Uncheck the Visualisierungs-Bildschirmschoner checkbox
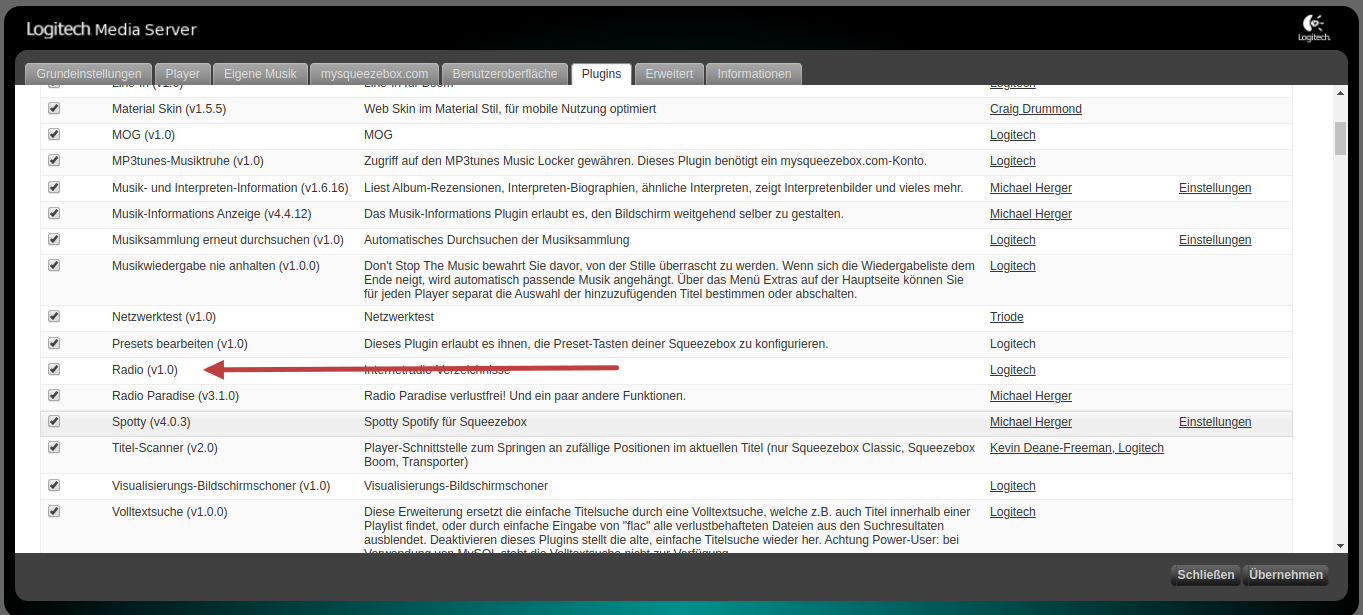The image size is (1363, 615). [54, 485]
